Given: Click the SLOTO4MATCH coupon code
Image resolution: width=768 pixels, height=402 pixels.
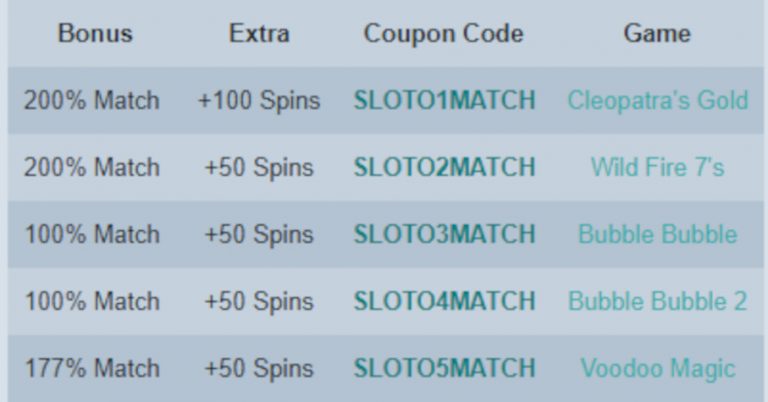Looking at the screenshot, I should [x=444, y=301].
